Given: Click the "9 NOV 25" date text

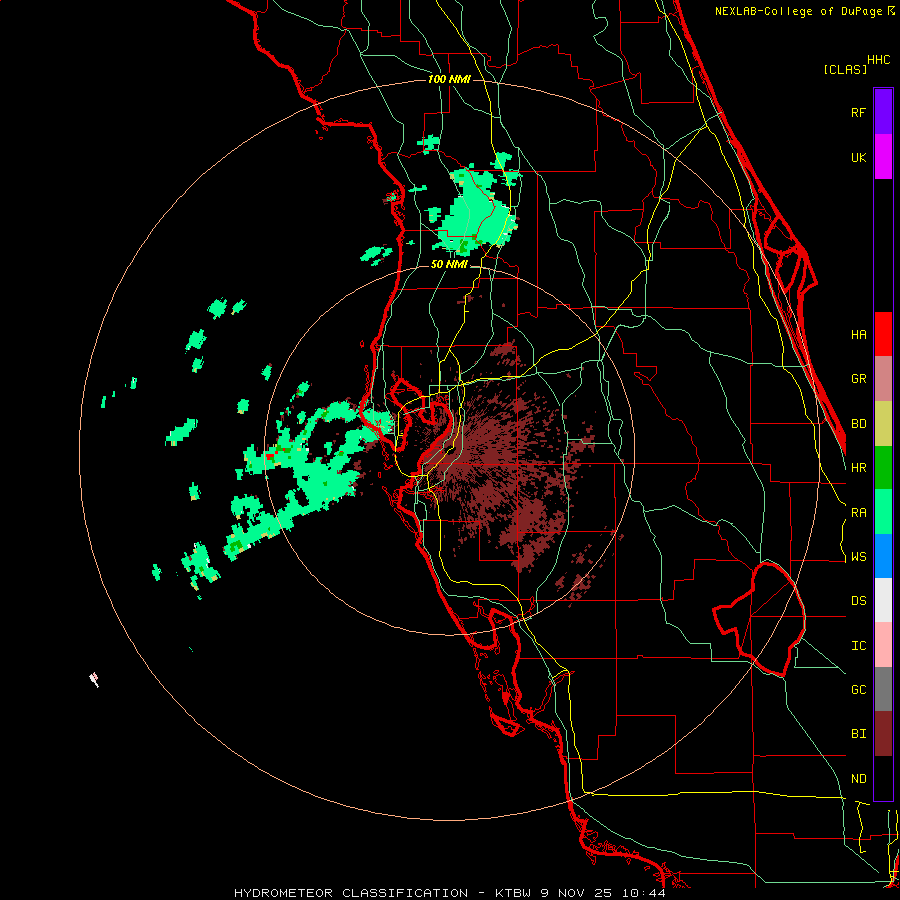Looking at the screenshot, I should (x=575, y=893).
